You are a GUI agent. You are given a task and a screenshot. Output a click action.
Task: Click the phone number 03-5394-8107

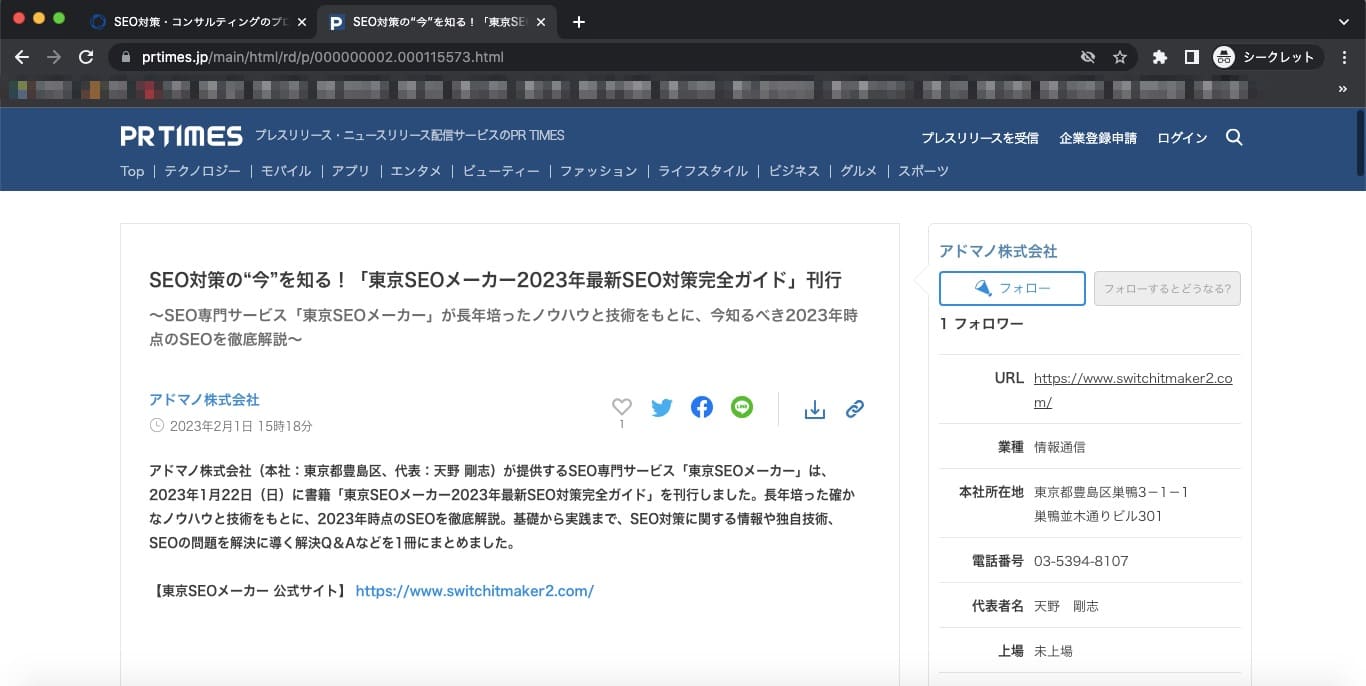click(1081, 561)
